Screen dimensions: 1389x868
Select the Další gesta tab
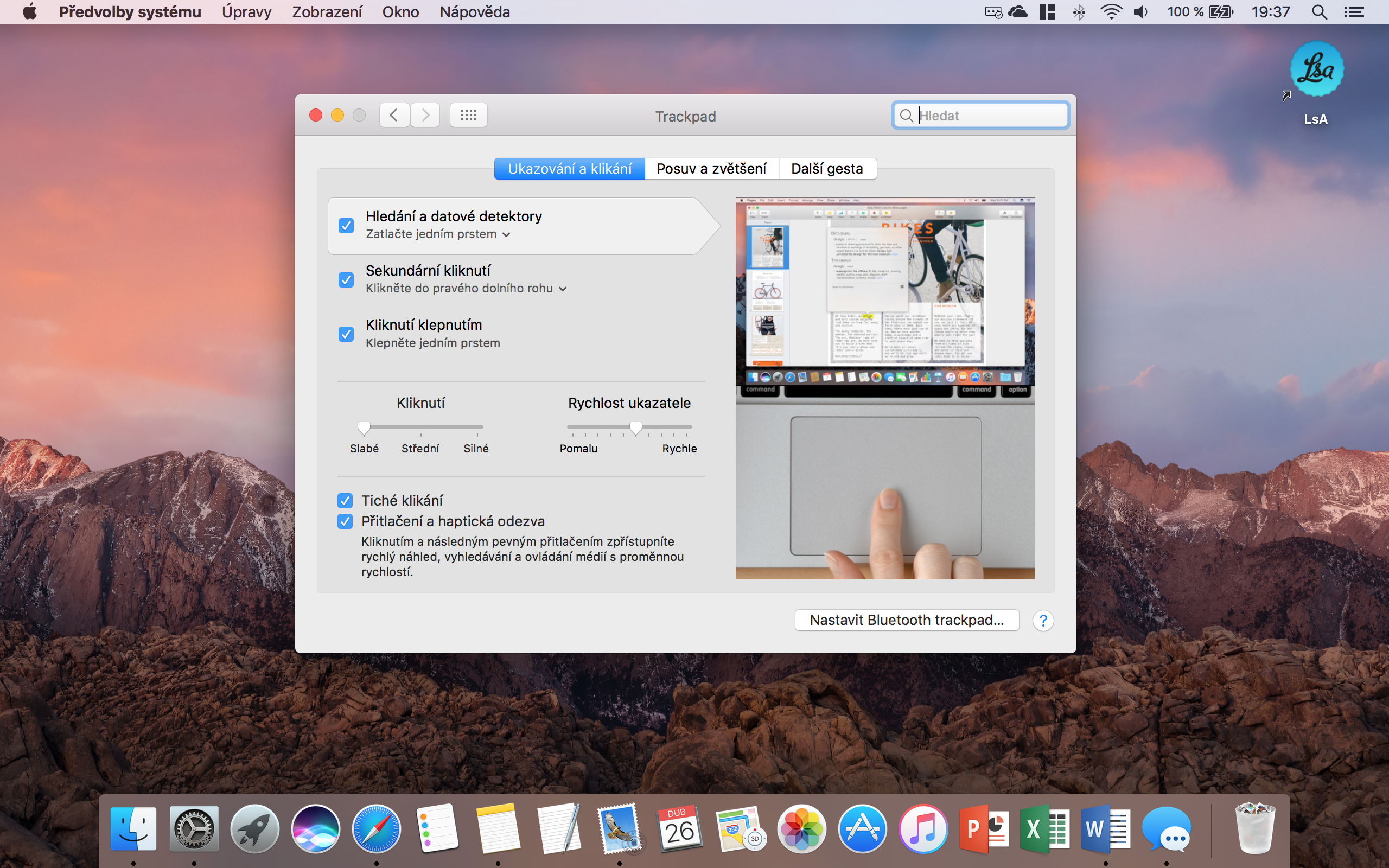click(826, 169)
